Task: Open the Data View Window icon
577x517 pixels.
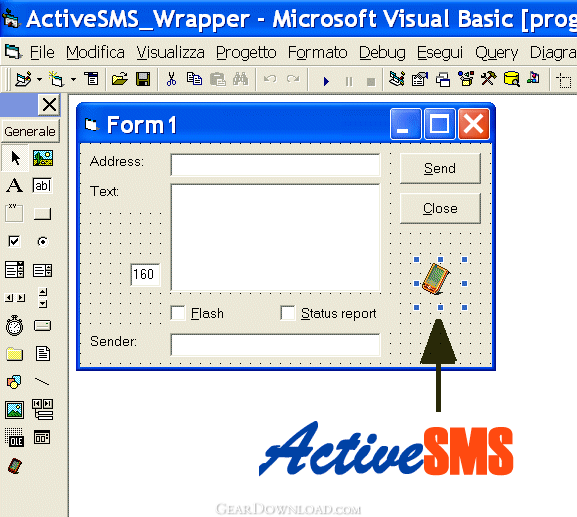Action: tap(511, 79)
